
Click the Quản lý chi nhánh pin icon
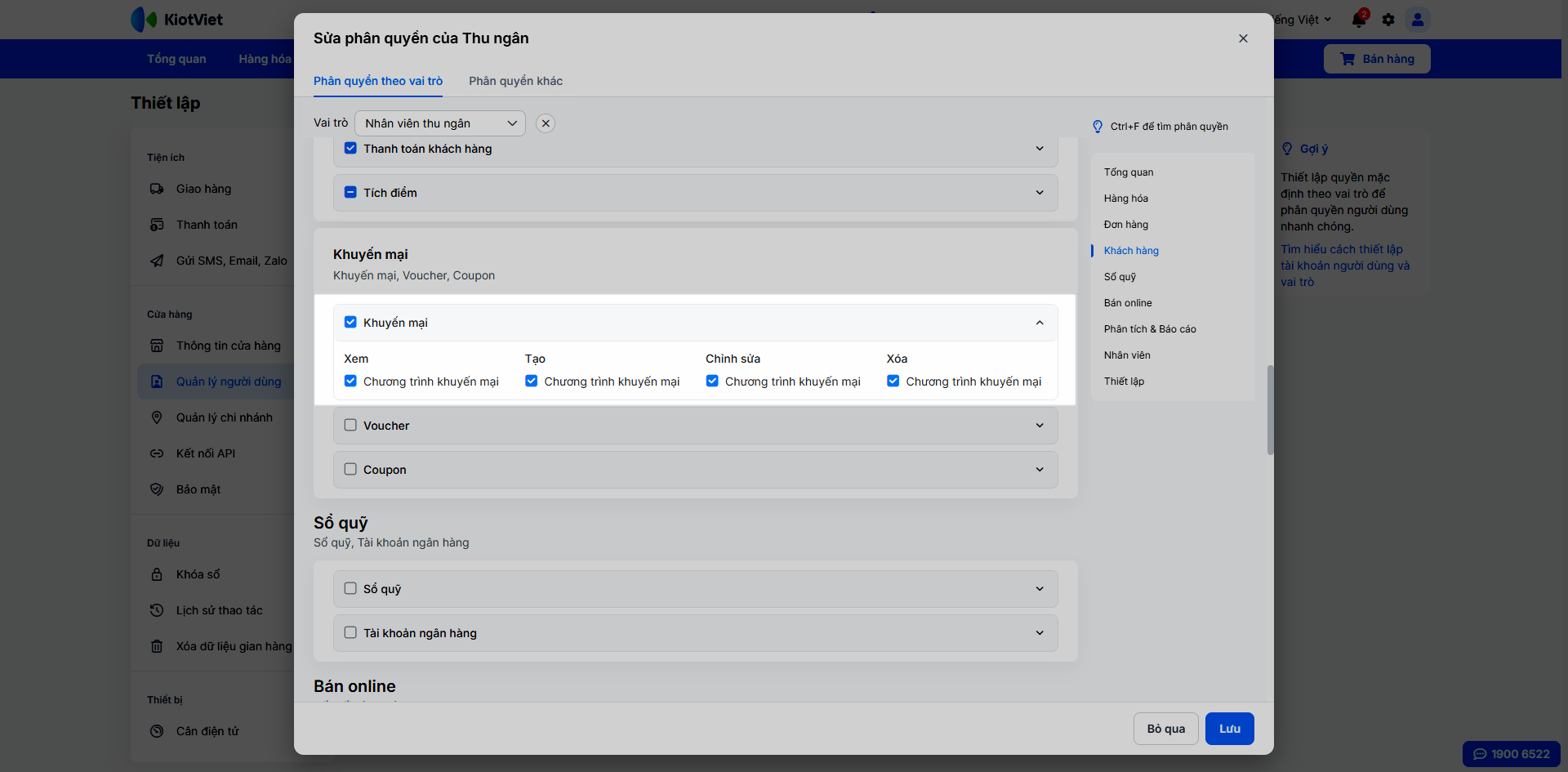(157, 417)
